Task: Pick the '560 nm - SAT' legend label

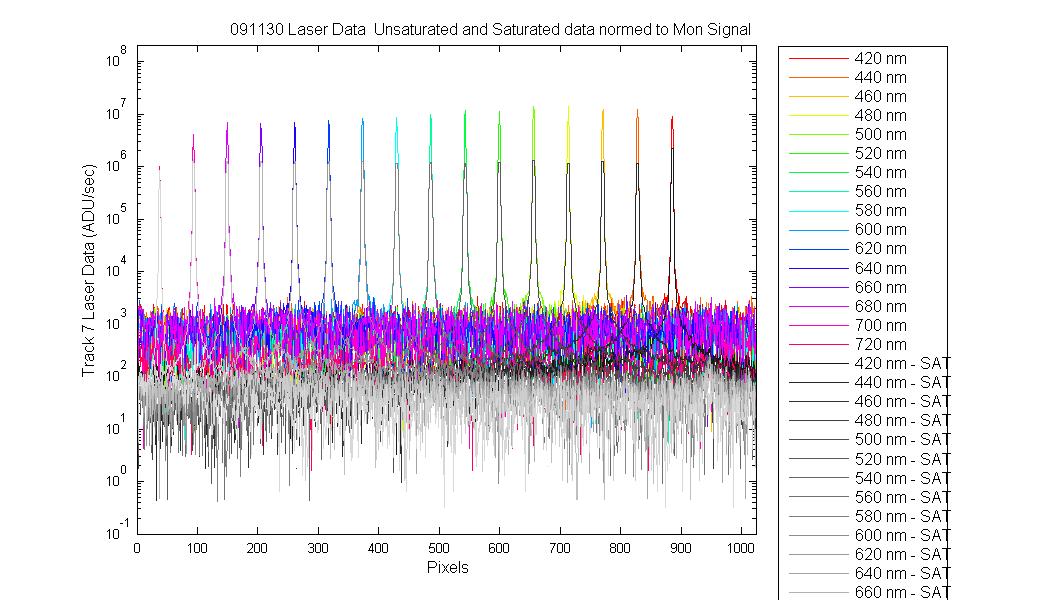Action: (902, 498)
